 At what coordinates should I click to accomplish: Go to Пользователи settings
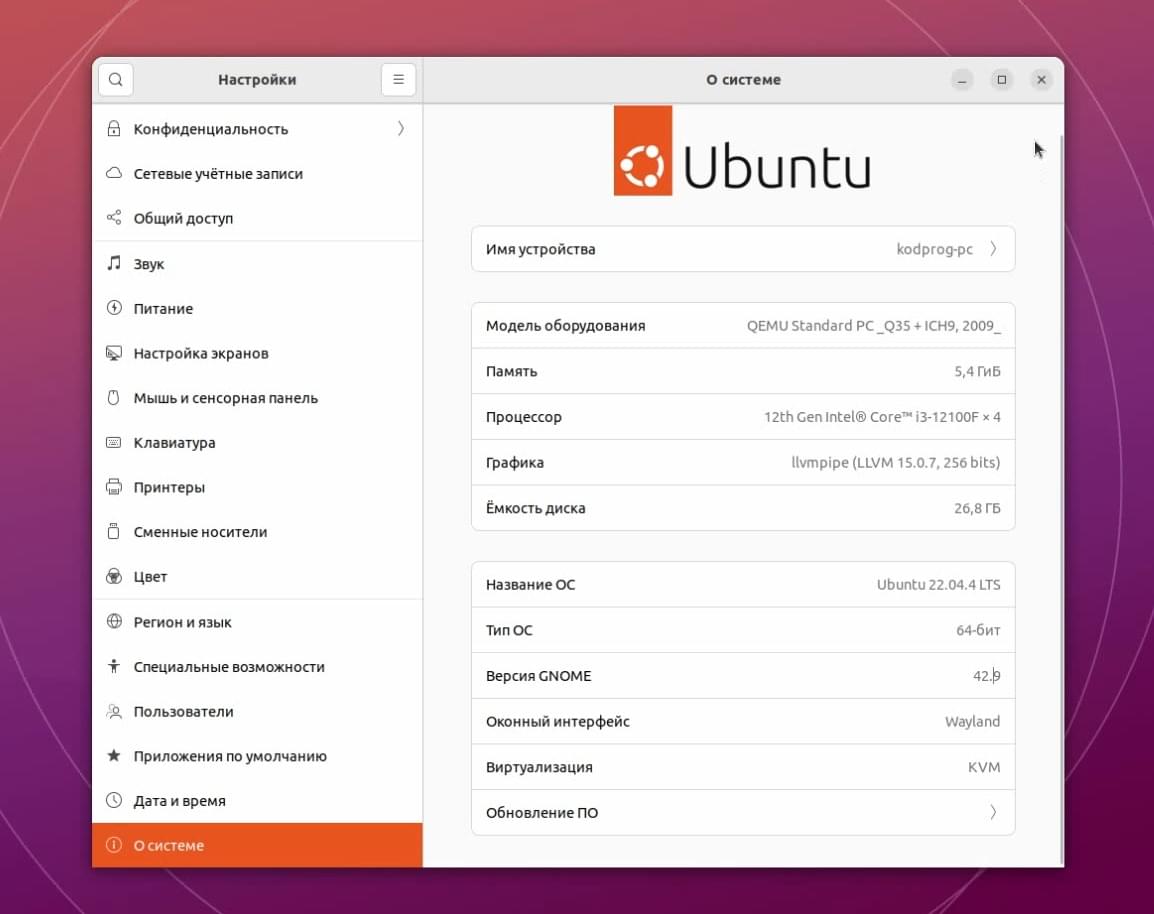257,712
